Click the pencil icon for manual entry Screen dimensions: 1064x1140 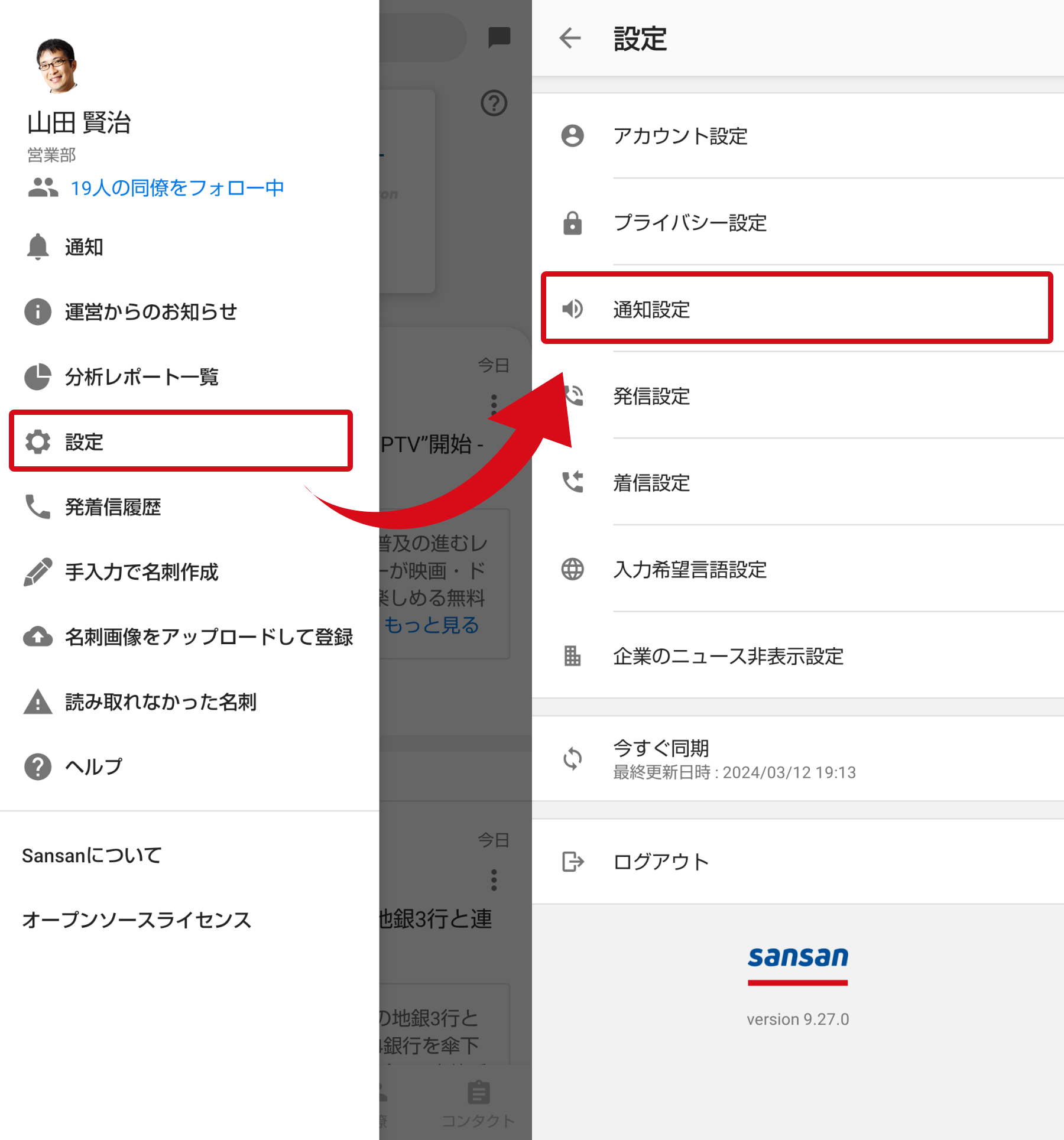[38, 571]
